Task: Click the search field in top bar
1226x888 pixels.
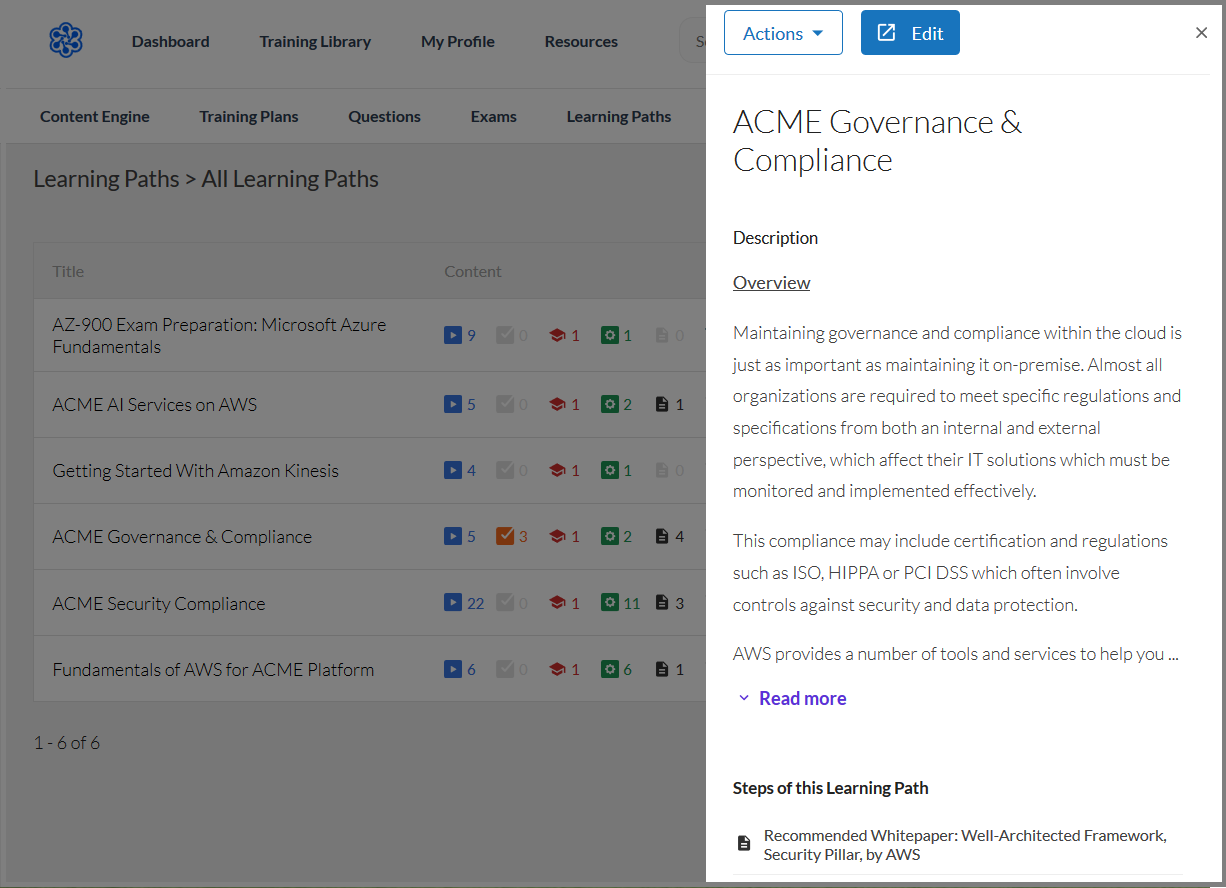Action: [693, 41]
